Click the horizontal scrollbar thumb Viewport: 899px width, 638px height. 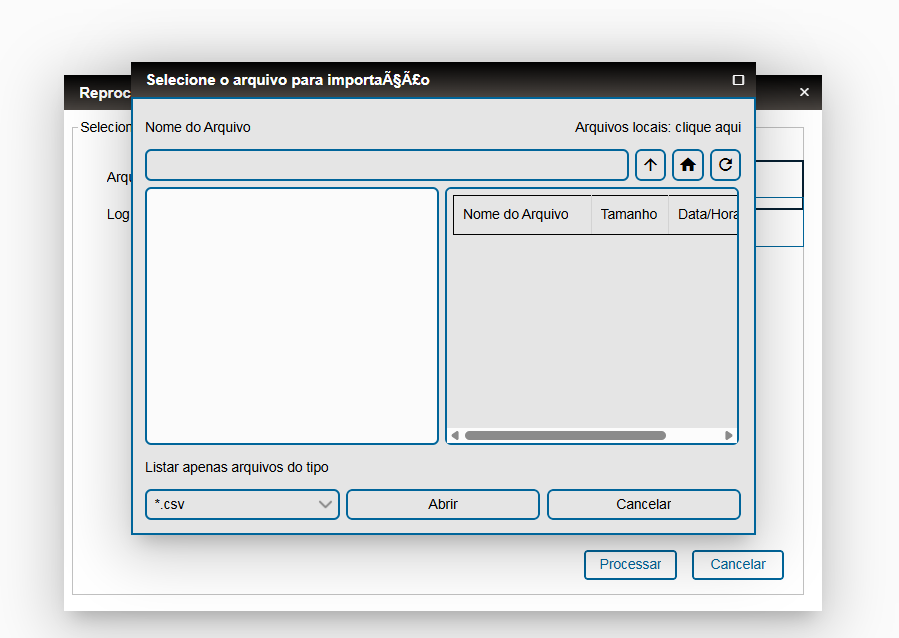[565, 436]
